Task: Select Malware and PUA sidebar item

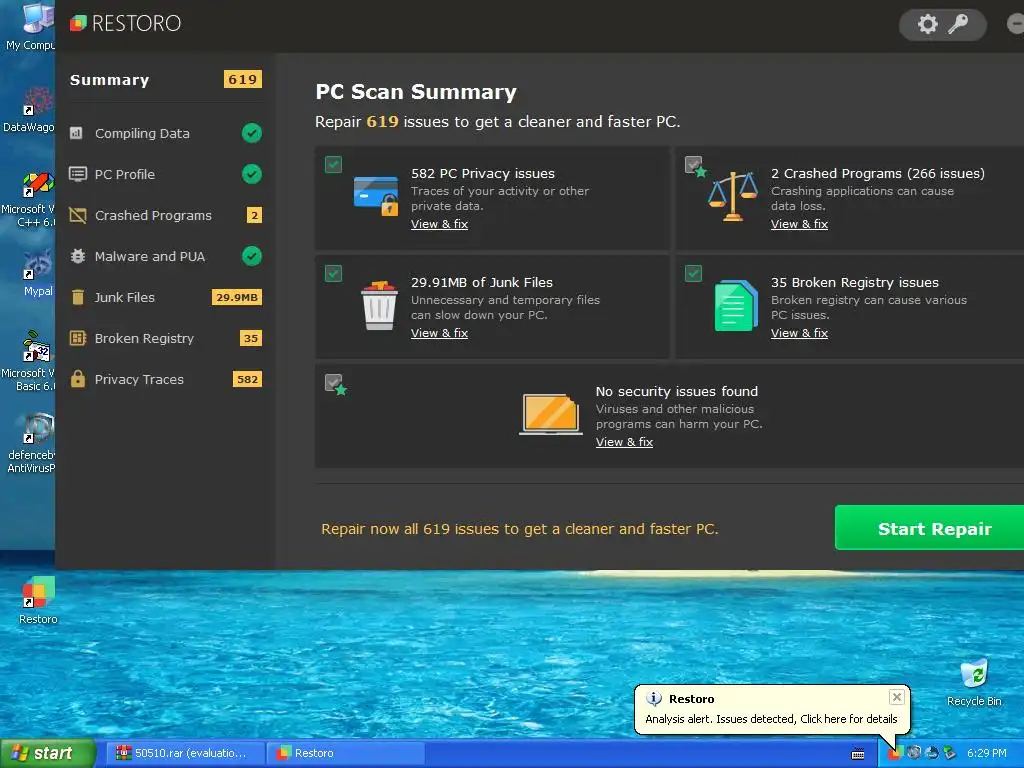Action: [165, 256]
